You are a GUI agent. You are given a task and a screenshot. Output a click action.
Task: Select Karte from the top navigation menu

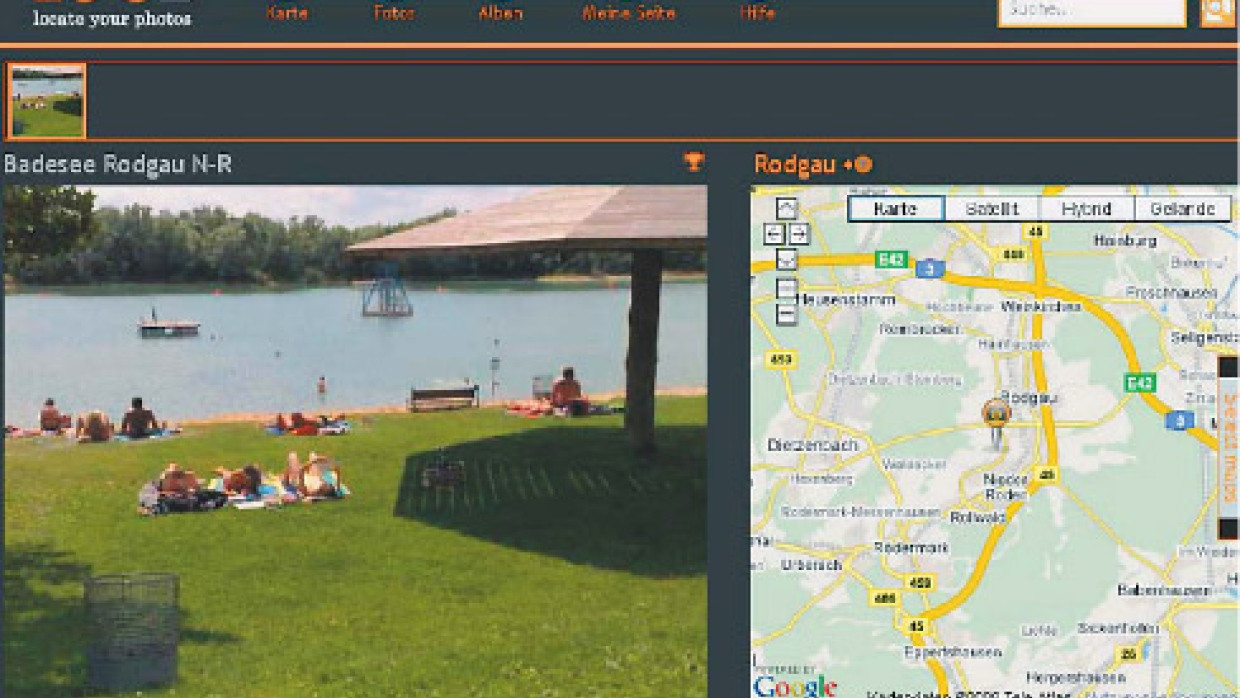(x=287, y=13)
